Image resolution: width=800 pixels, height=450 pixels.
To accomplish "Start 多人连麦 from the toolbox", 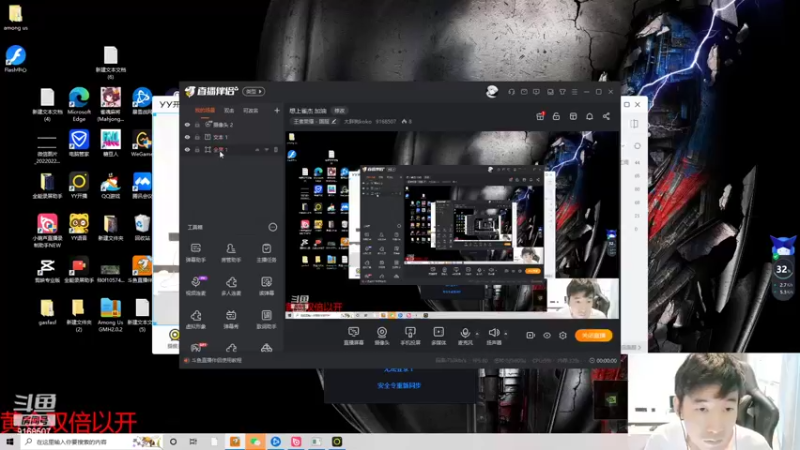I will click(x=231, y=286).
